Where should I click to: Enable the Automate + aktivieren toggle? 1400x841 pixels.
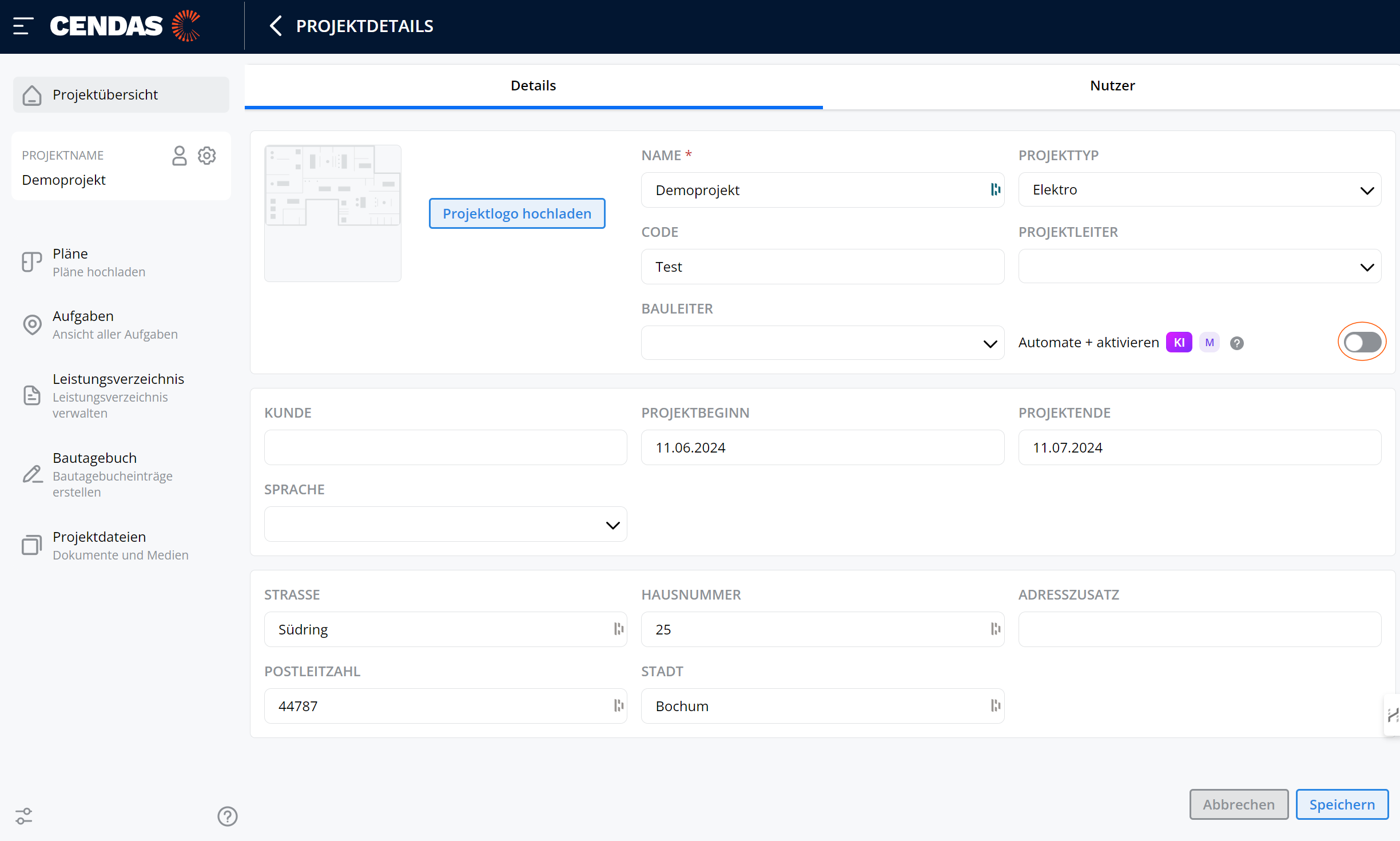[x=1362, y=342]
